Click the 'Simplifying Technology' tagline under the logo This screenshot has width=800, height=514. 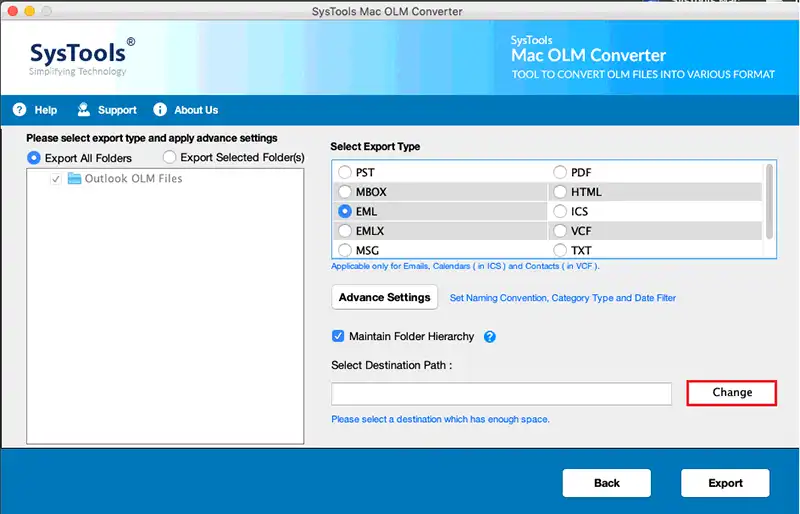pos(78,71)
